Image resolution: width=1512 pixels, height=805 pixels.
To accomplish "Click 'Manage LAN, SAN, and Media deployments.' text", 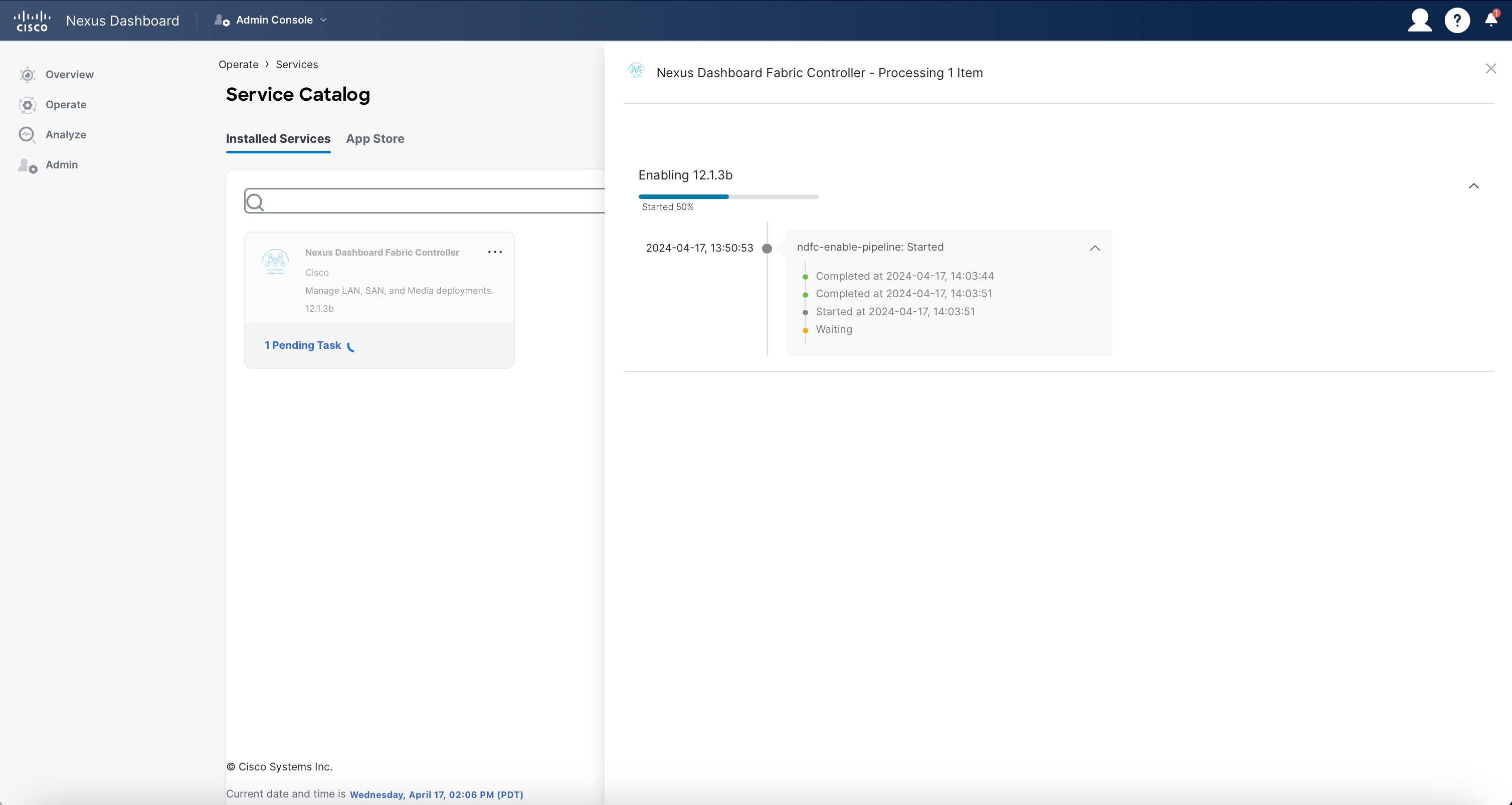I will 399,291.
